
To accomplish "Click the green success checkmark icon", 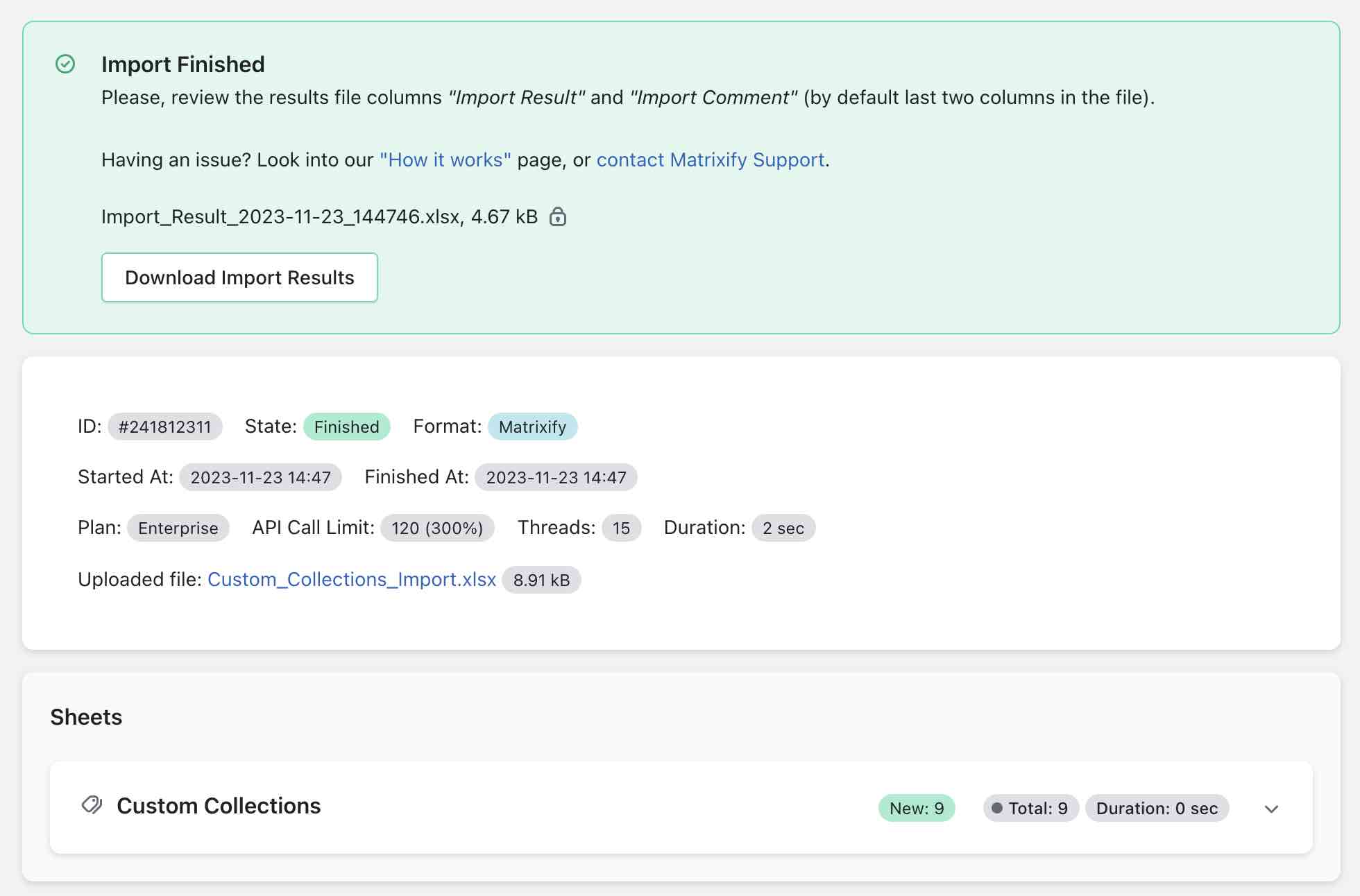I will pos(65,64).
